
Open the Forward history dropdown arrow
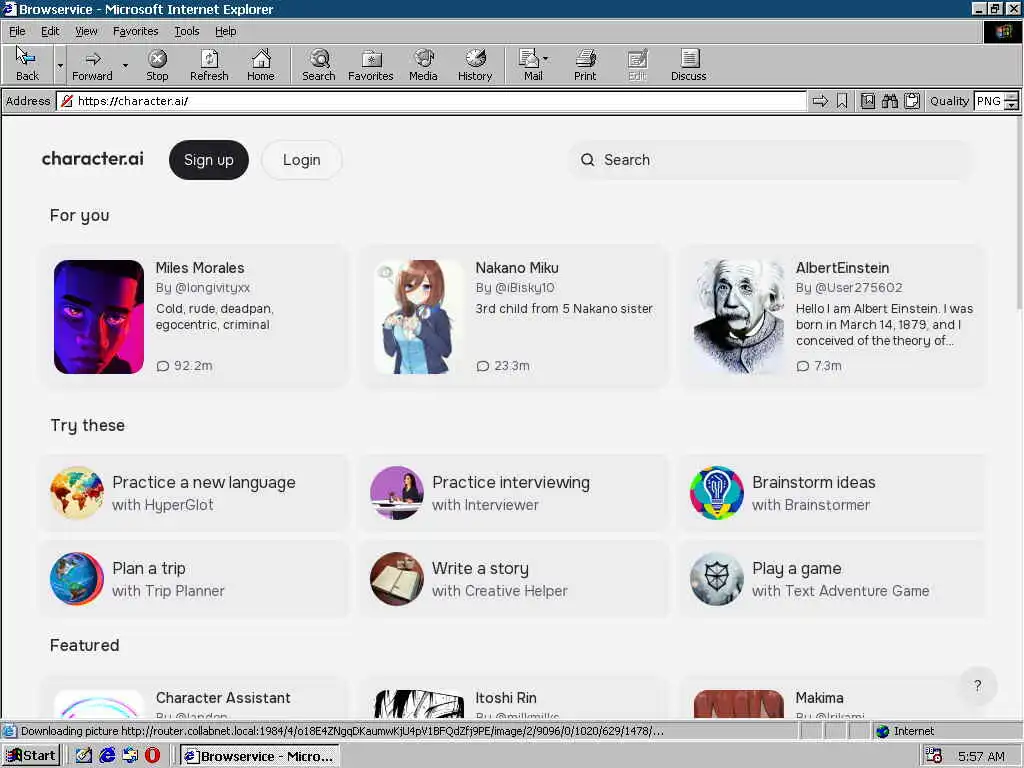[125, 65]
